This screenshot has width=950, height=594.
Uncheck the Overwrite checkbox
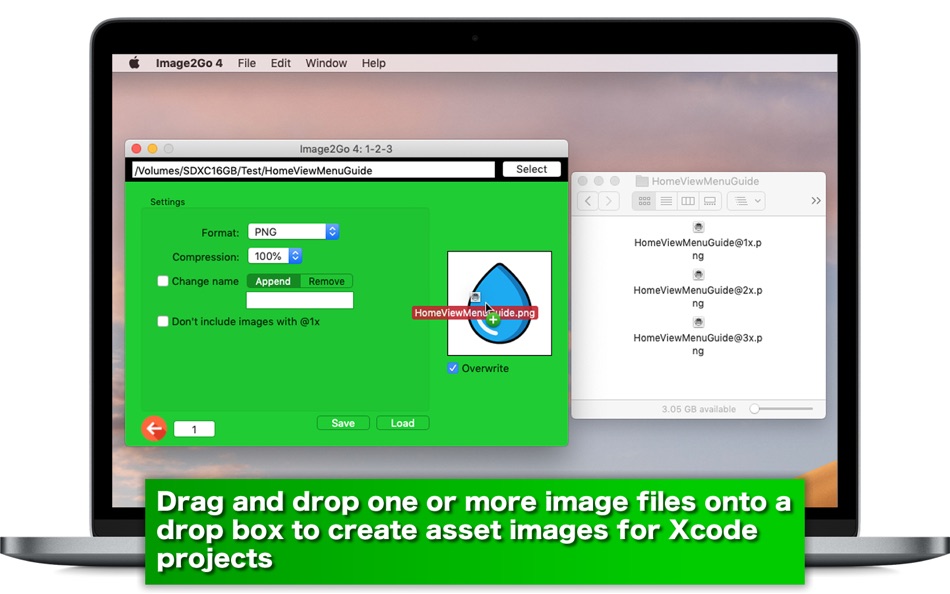coord(453,368)
